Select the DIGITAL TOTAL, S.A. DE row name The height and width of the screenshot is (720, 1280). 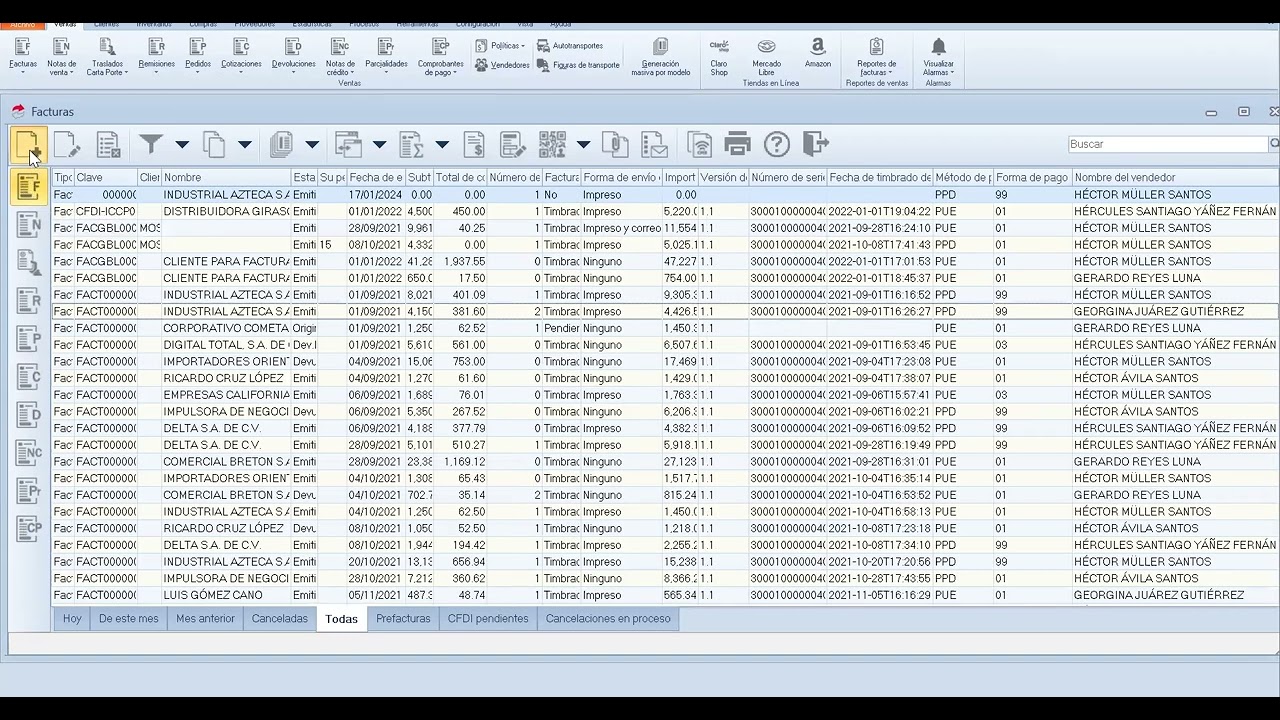[x=226, y=345]
